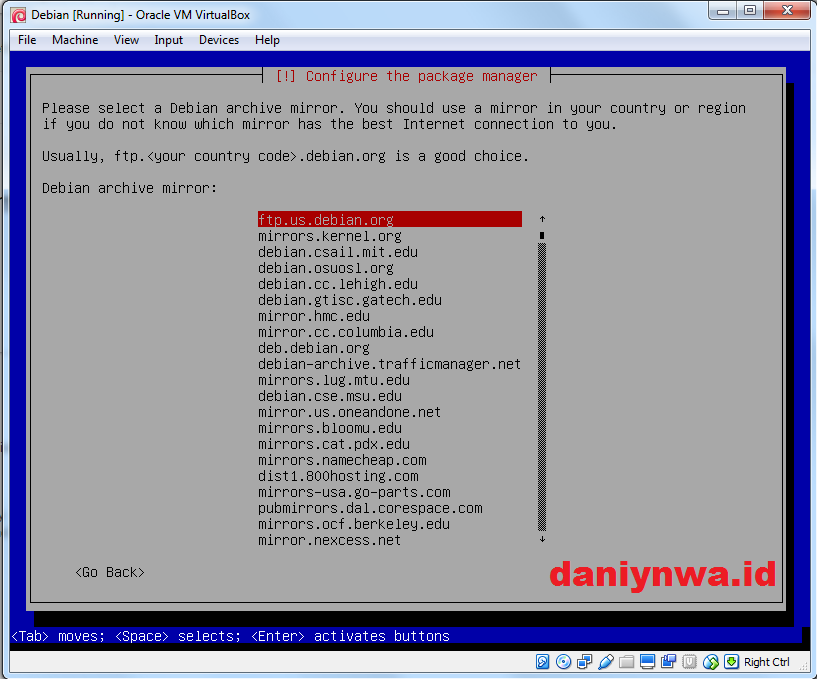
Task: Click the CPU virtualization status icon
Action: [x=689, y=662]
